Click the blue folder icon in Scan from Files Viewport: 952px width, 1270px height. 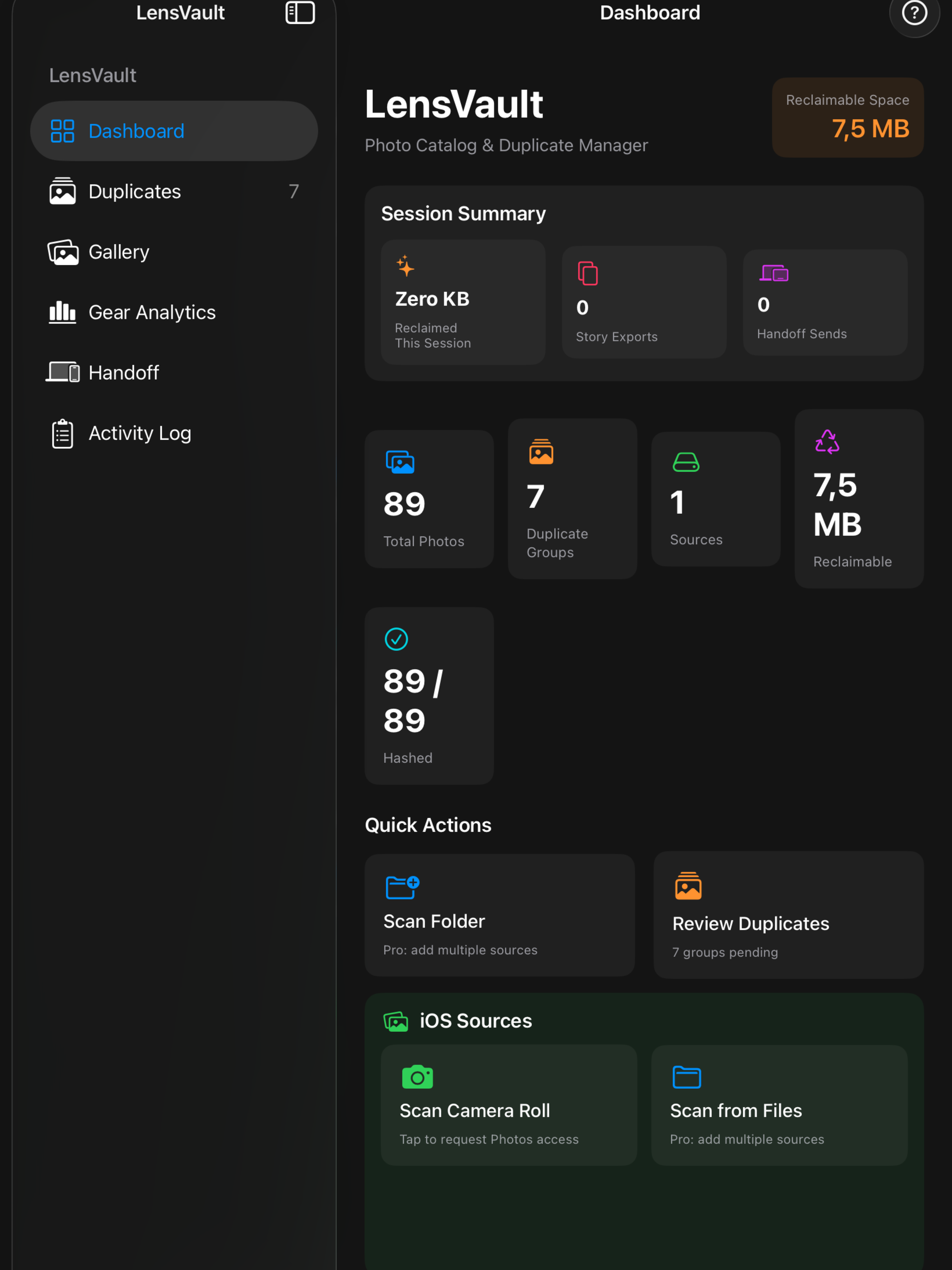[686, 1077]
